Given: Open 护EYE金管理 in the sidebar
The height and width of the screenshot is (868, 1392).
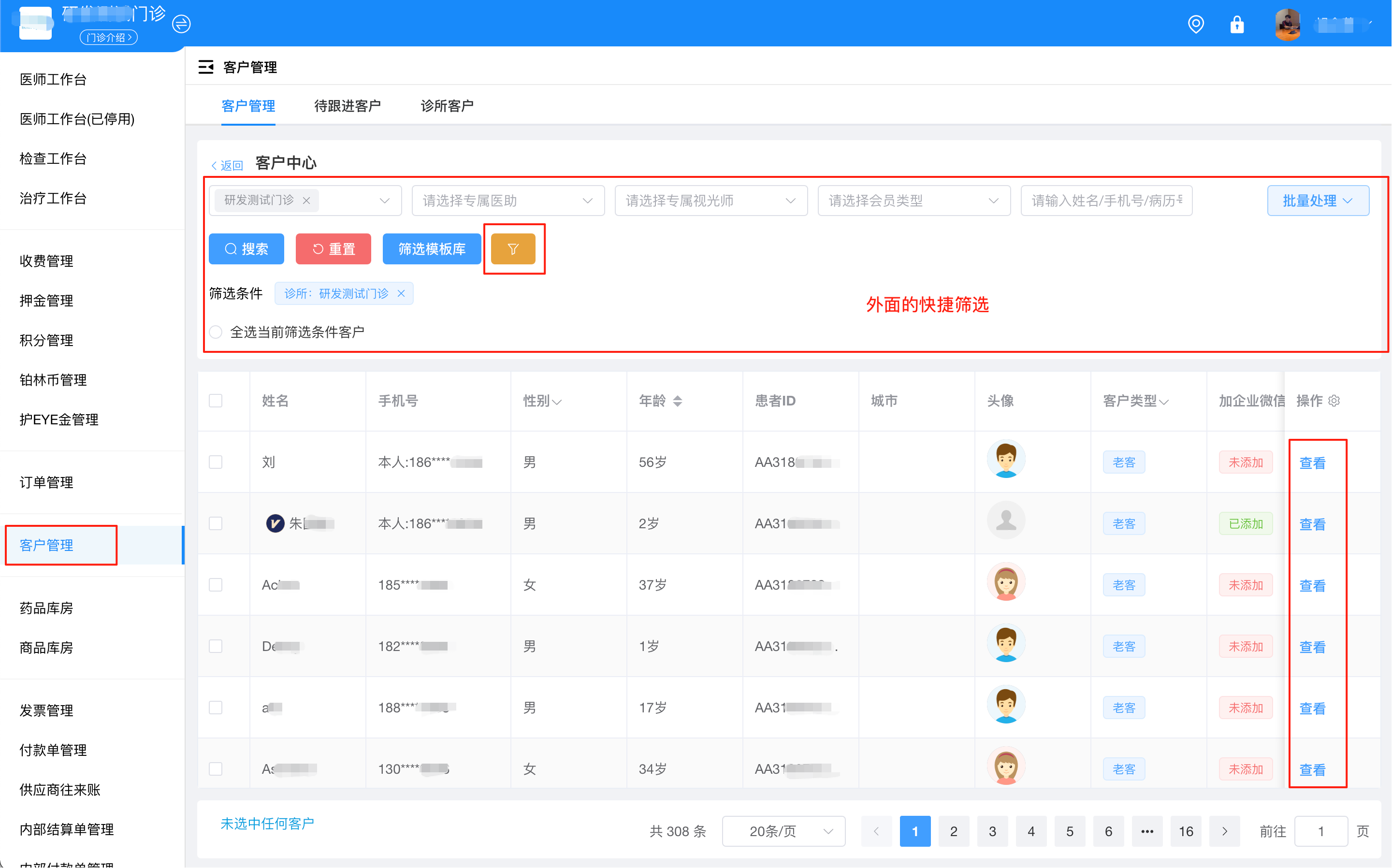Looking at the screenshot, I should click(x=59, y=420).
